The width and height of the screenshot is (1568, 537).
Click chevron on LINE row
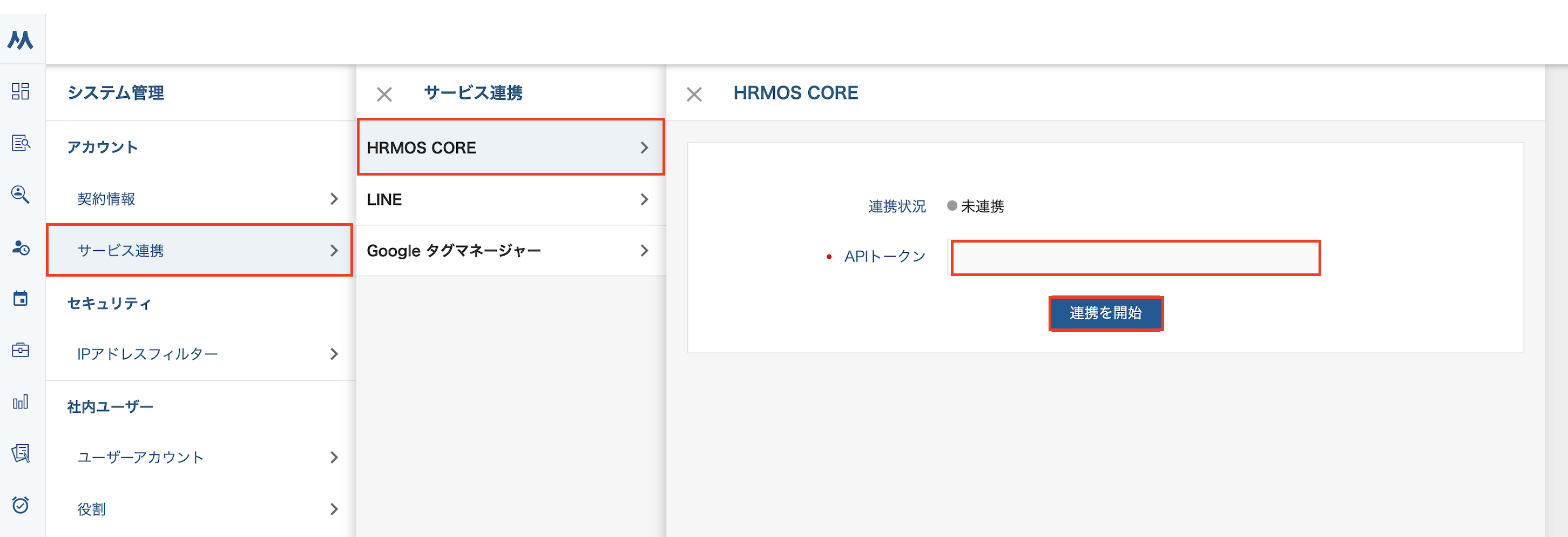[x=644, y=199]
